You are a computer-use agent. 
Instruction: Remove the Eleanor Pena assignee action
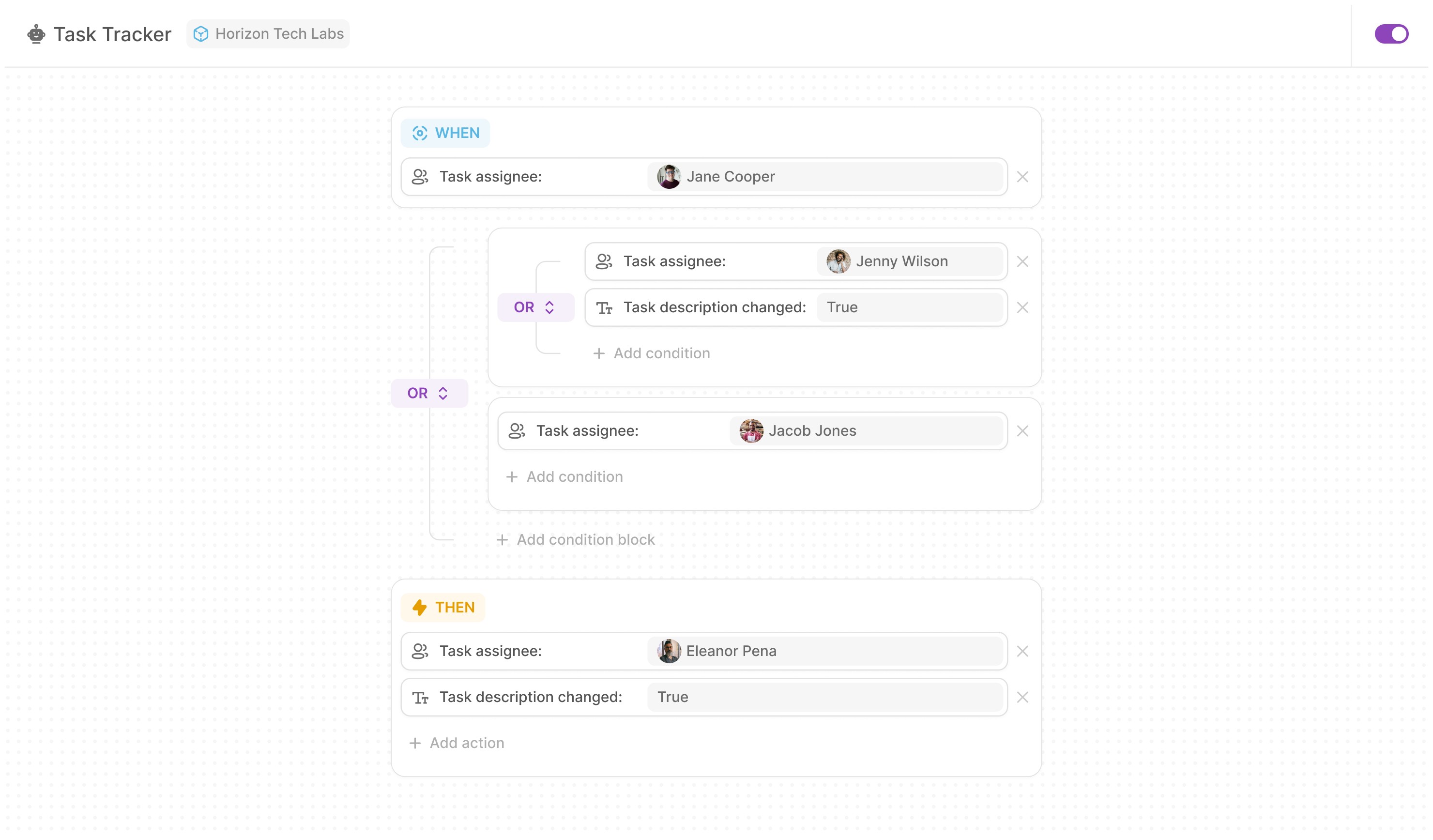point(1022,651)
